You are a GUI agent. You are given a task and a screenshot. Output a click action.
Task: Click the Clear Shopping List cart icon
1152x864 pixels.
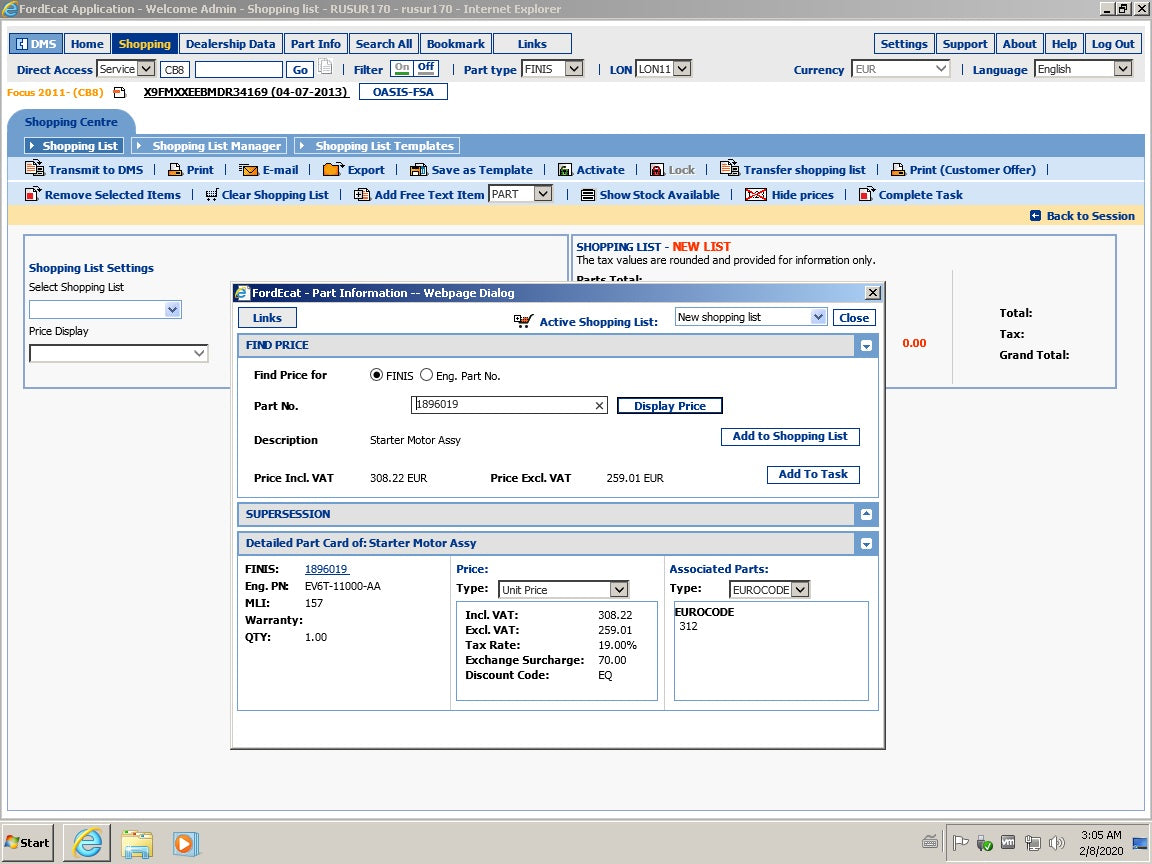click(212, 195)
